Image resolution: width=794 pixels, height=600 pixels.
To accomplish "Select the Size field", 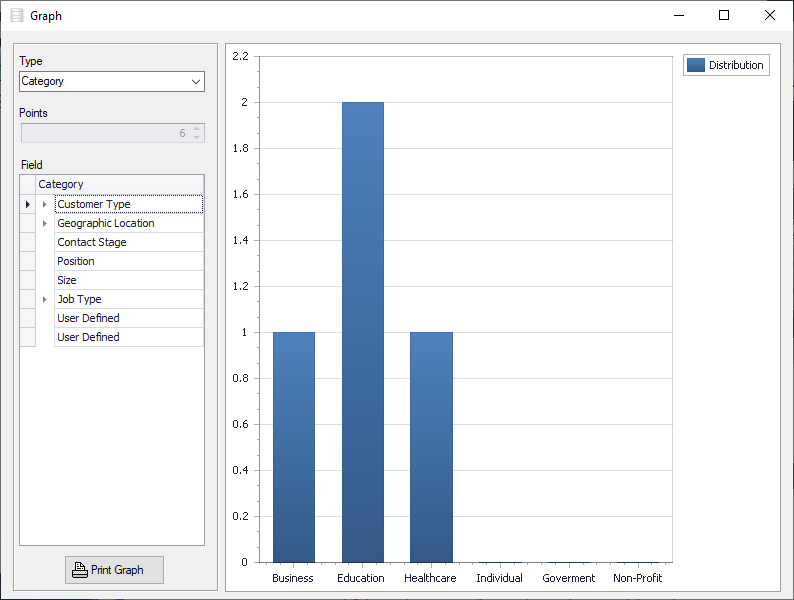I will point(129,280).
